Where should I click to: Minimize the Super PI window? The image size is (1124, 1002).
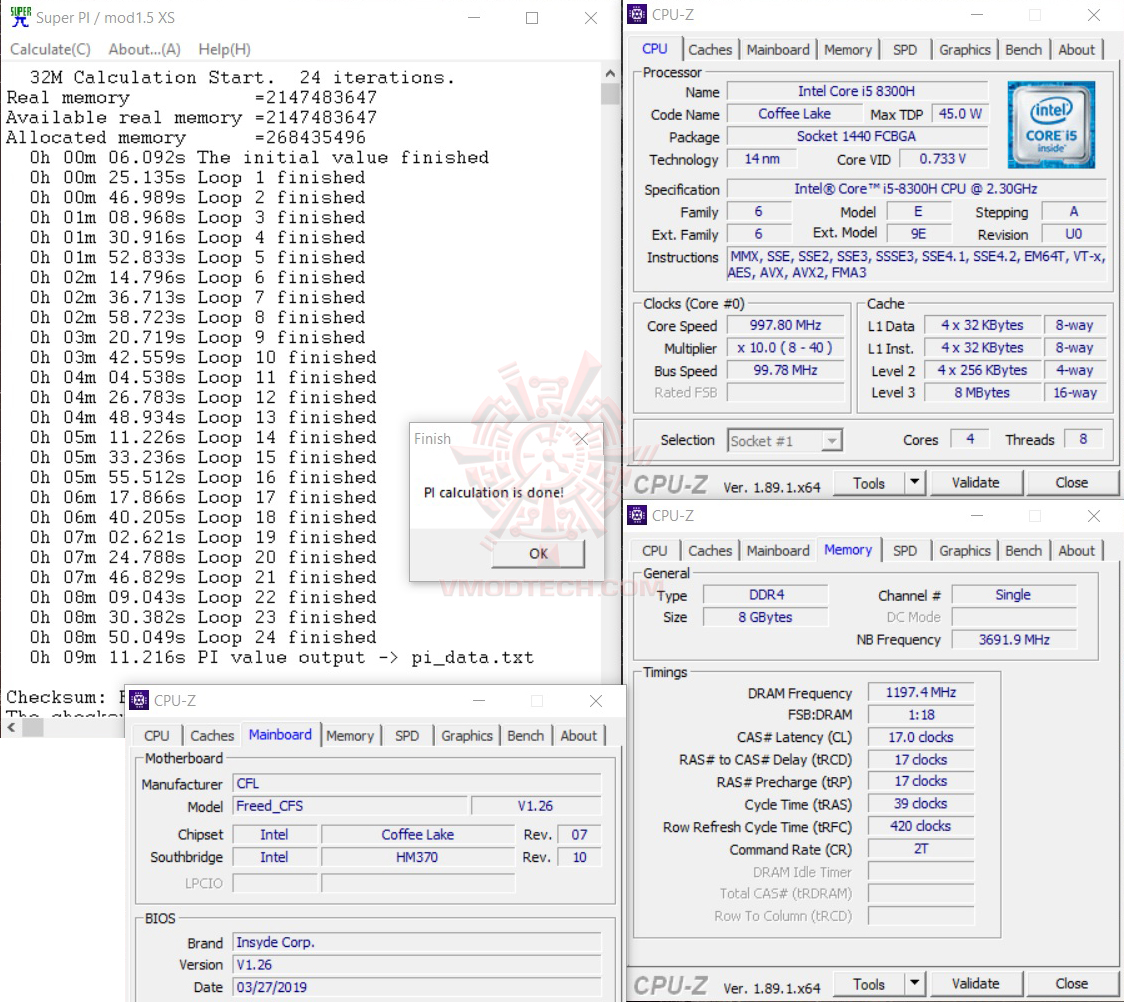click(473, 17)
